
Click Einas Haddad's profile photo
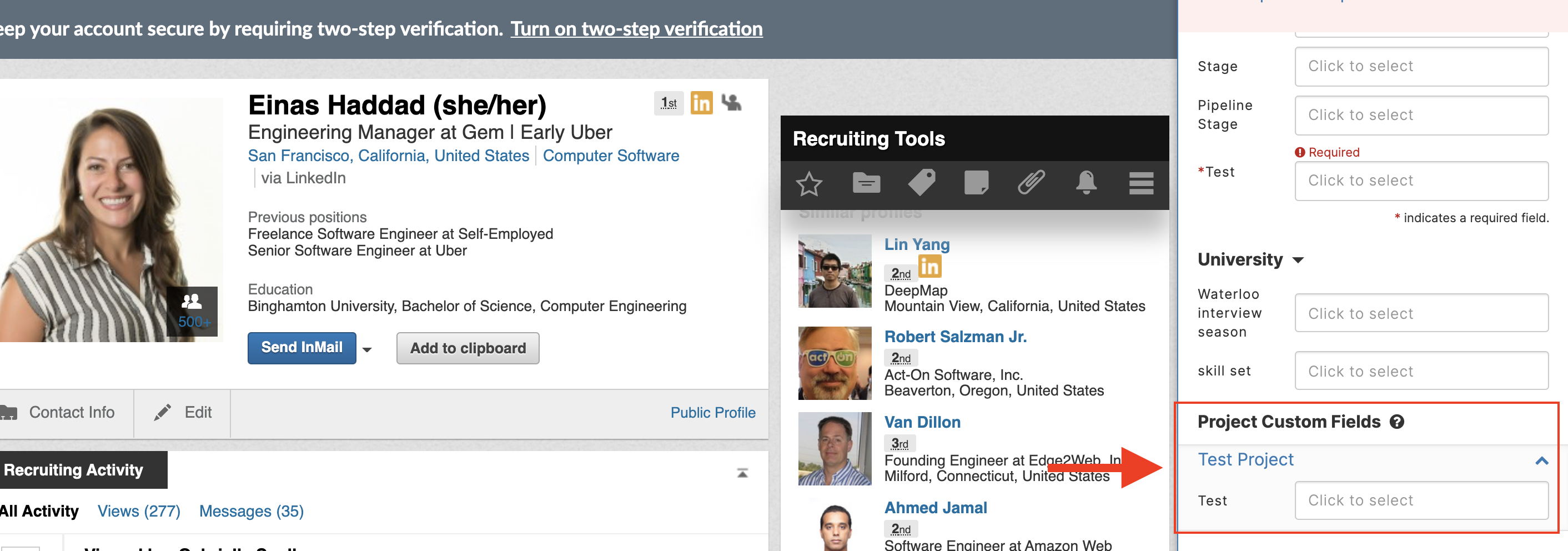coord(111,219)
